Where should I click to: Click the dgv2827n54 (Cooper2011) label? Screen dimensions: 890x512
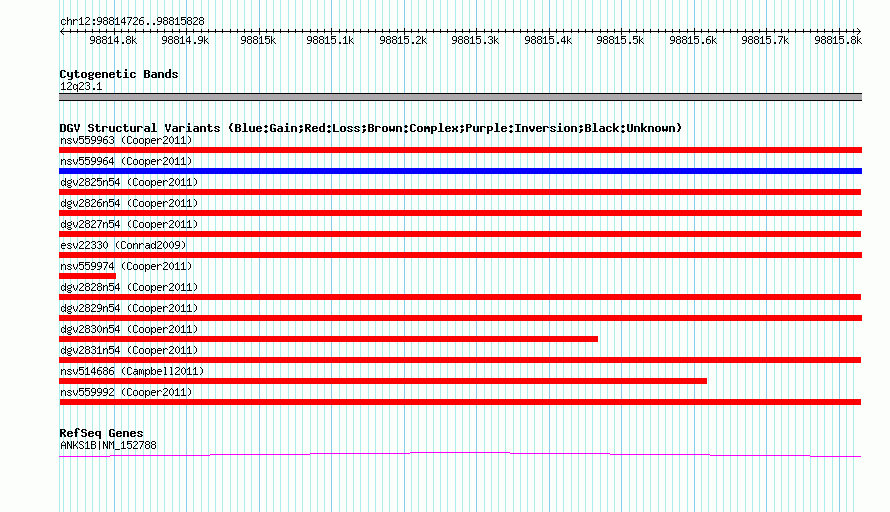(129, 224)
